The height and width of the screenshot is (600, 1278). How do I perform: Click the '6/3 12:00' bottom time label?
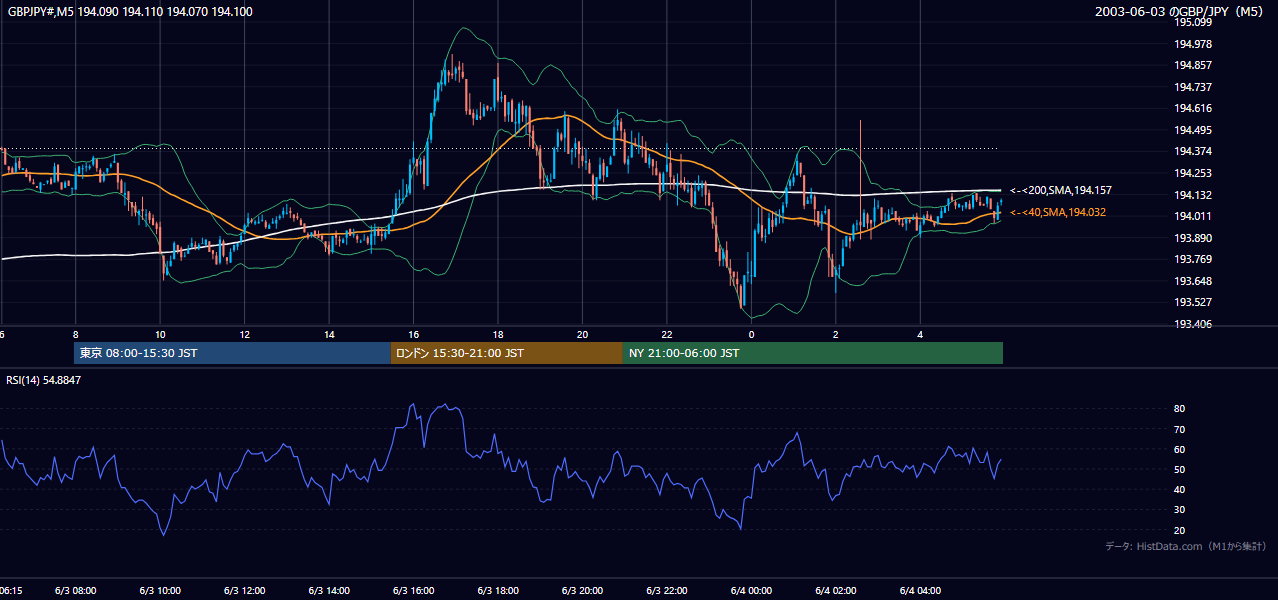pos(244,591)
